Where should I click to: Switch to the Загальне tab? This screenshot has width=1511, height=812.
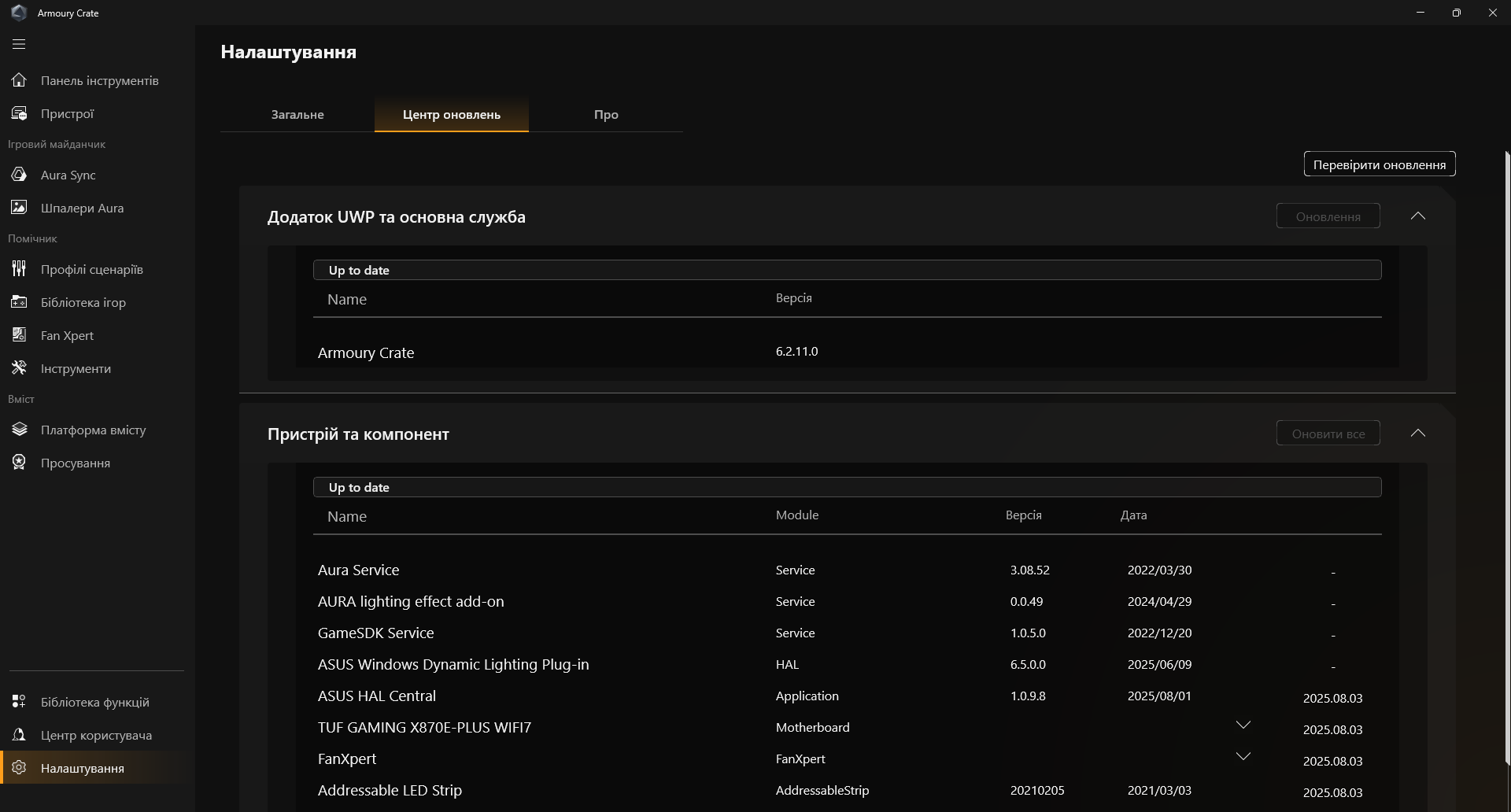[x=297, y=115]
